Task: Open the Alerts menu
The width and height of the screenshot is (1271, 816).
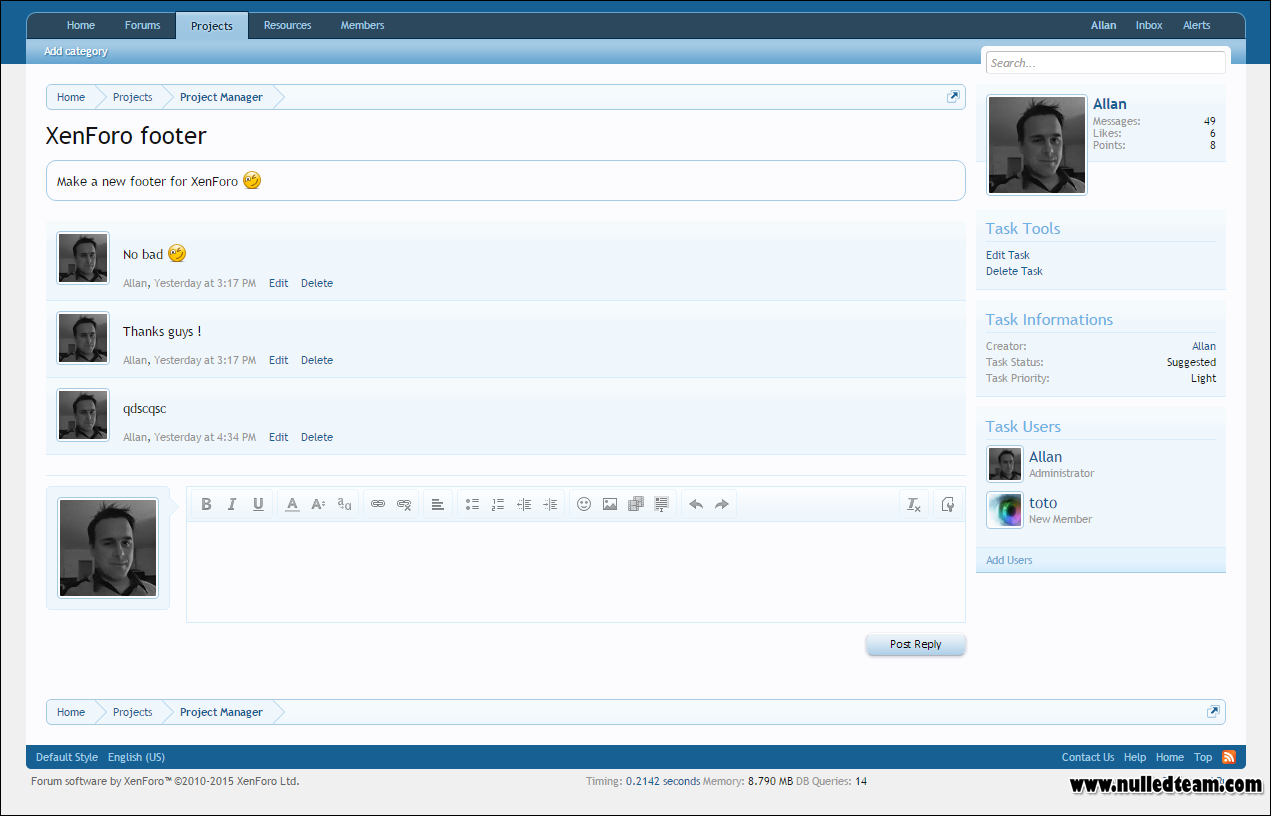Action: coord(1197,26)
